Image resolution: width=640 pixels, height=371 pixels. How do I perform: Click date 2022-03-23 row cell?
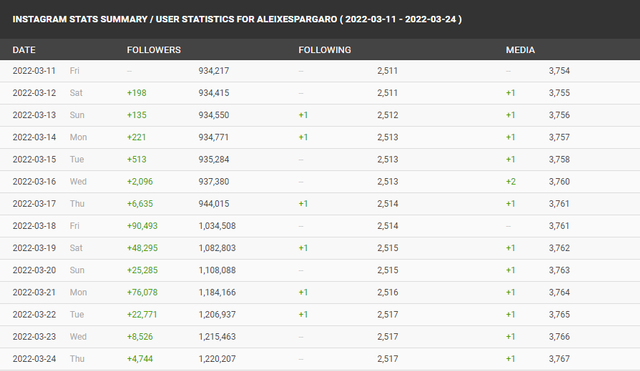(34, 336)
